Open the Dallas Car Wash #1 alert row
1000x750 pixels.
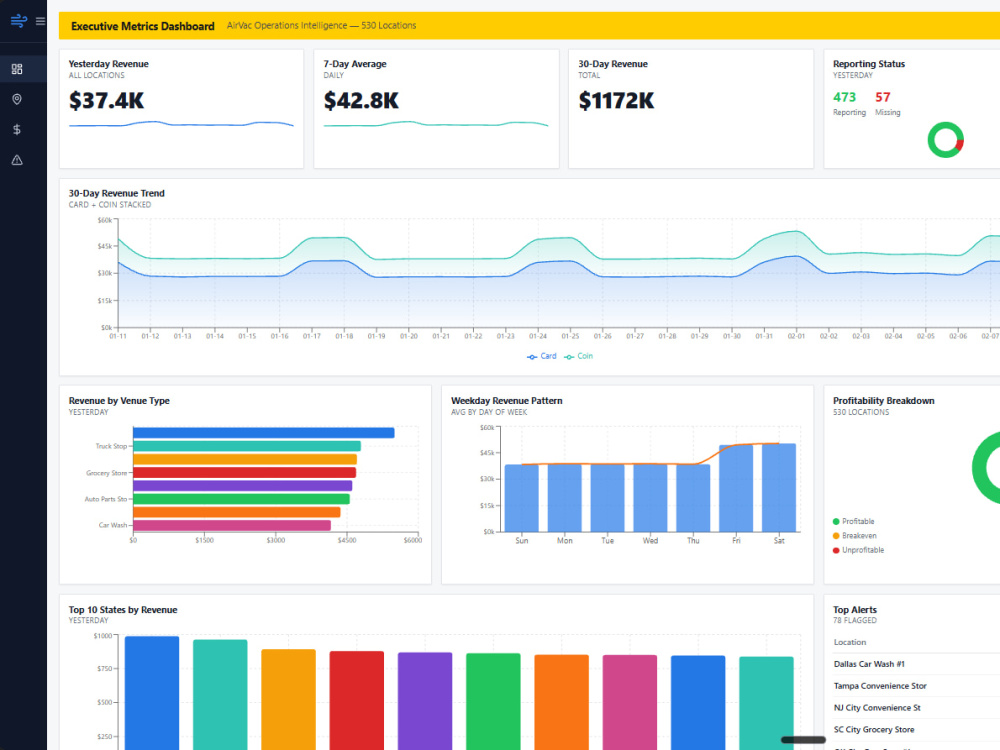pyautogui.click(x=916, y=664)
